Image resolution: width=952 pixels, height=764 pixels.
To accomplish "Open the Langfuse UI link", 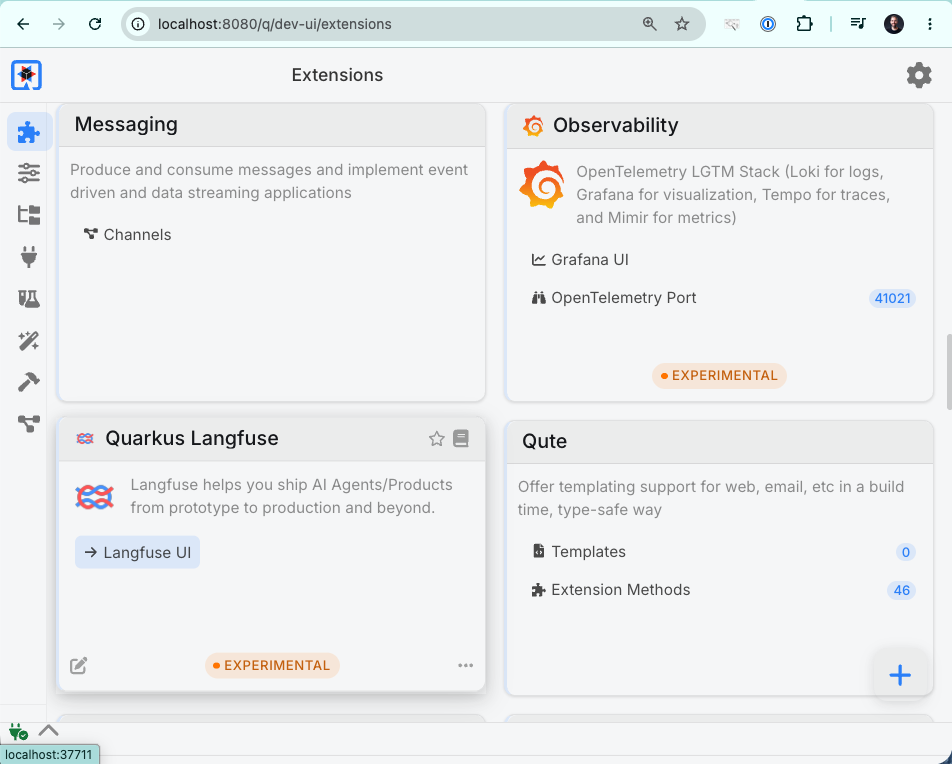I will (137, 552).
